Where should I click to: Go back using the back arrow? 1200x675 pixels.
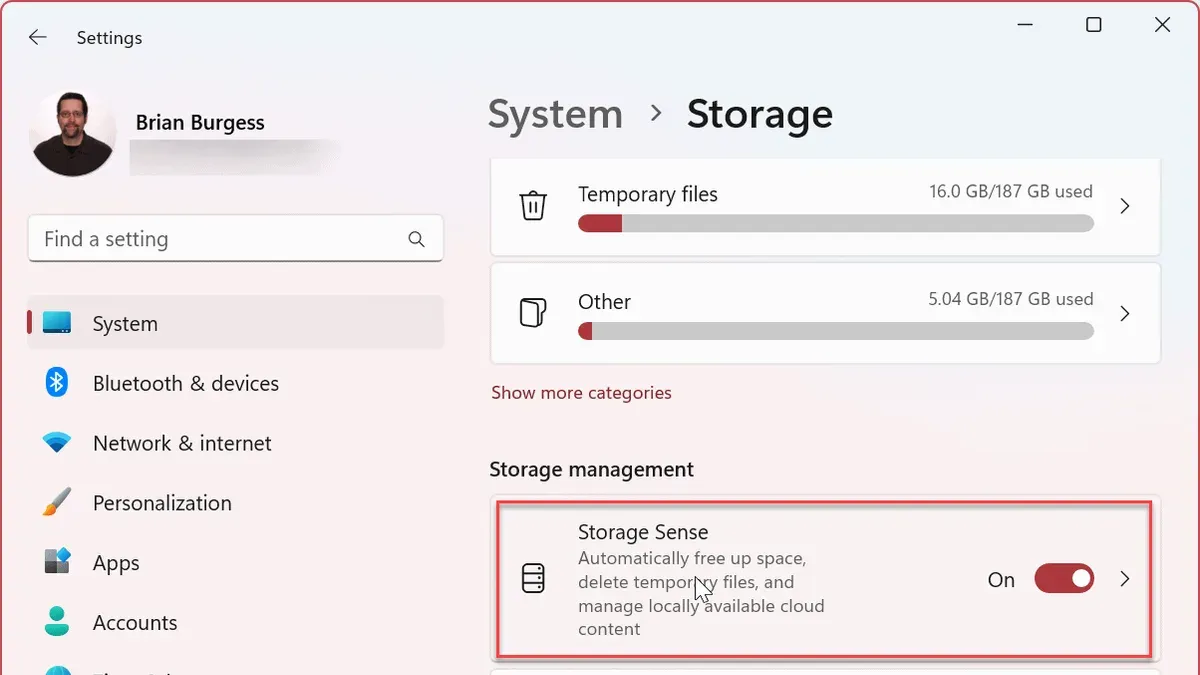37,38
